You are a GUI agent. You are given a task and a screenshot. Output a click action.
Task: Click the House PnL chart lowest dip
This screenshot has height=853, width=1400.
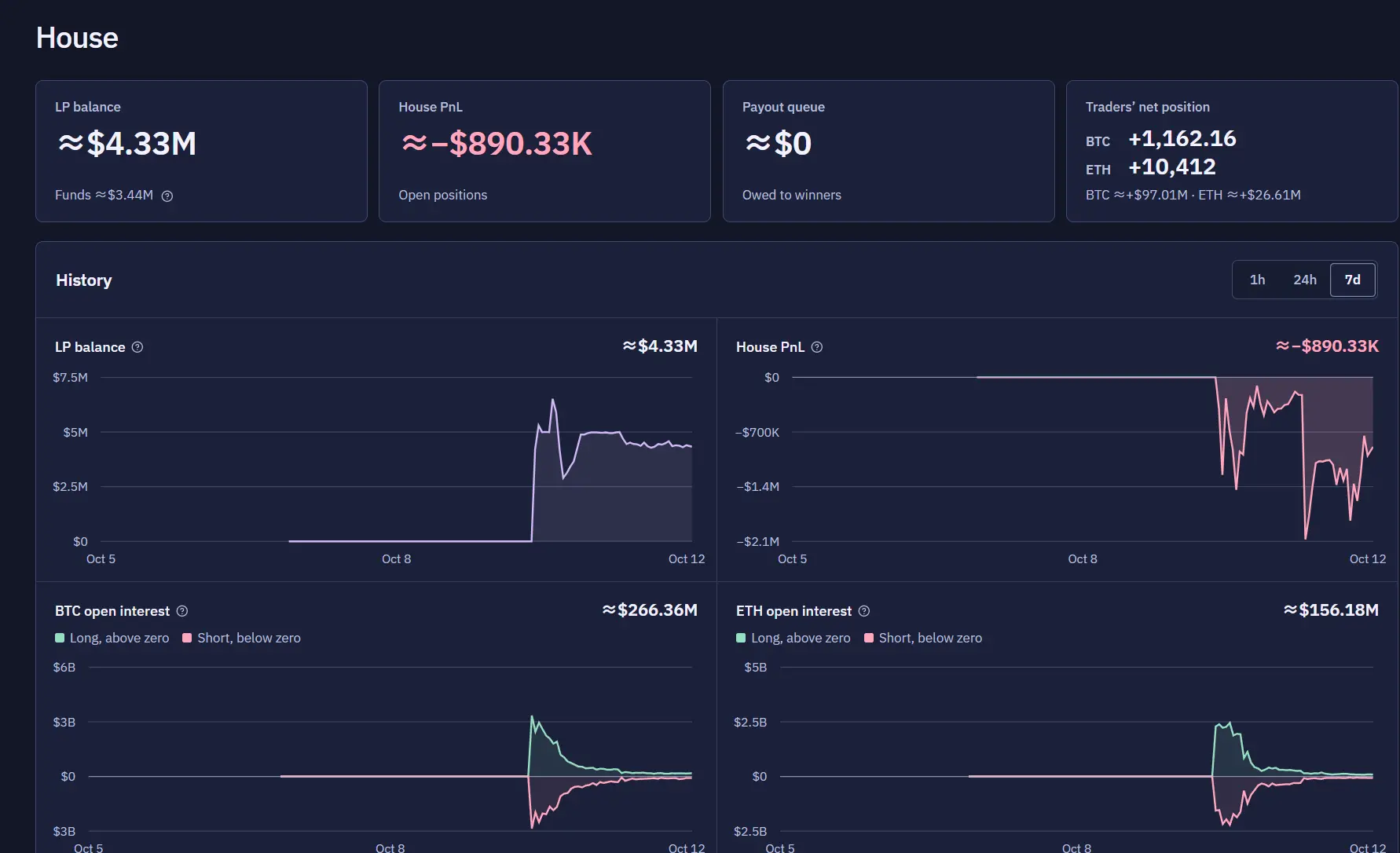1306,537
